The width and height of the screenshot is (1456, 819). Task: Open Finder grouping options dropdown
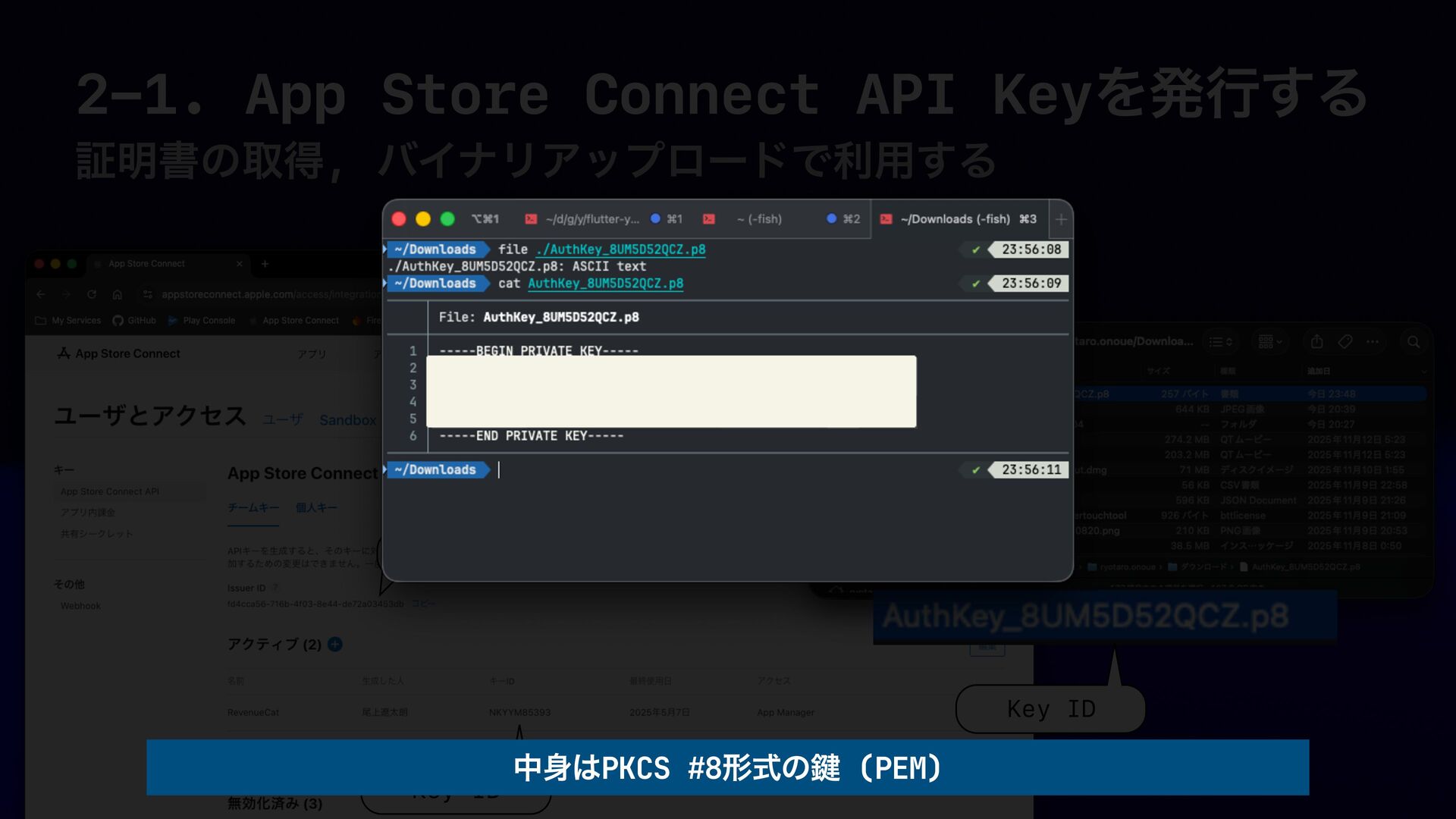[1269, 342]
